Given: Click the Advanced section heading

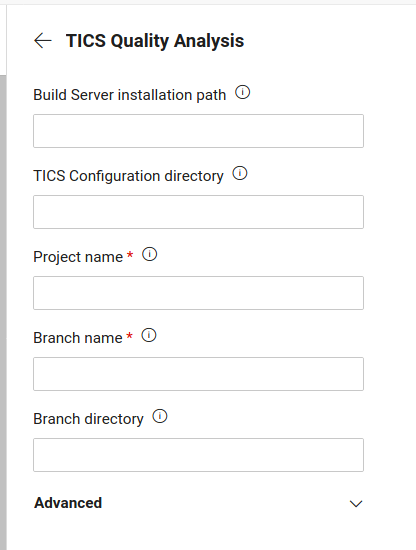Looking at the screenshot, I should pos(68,503).
